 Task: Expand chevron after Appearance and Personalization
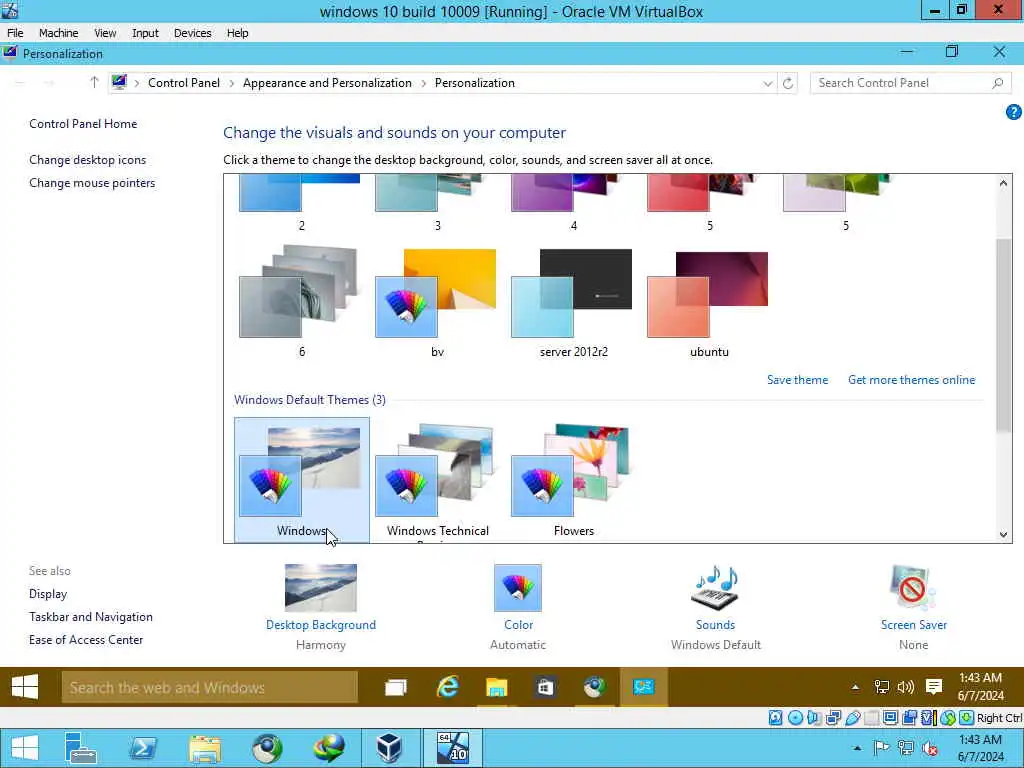pyautogui.click(x=423, y=84)
